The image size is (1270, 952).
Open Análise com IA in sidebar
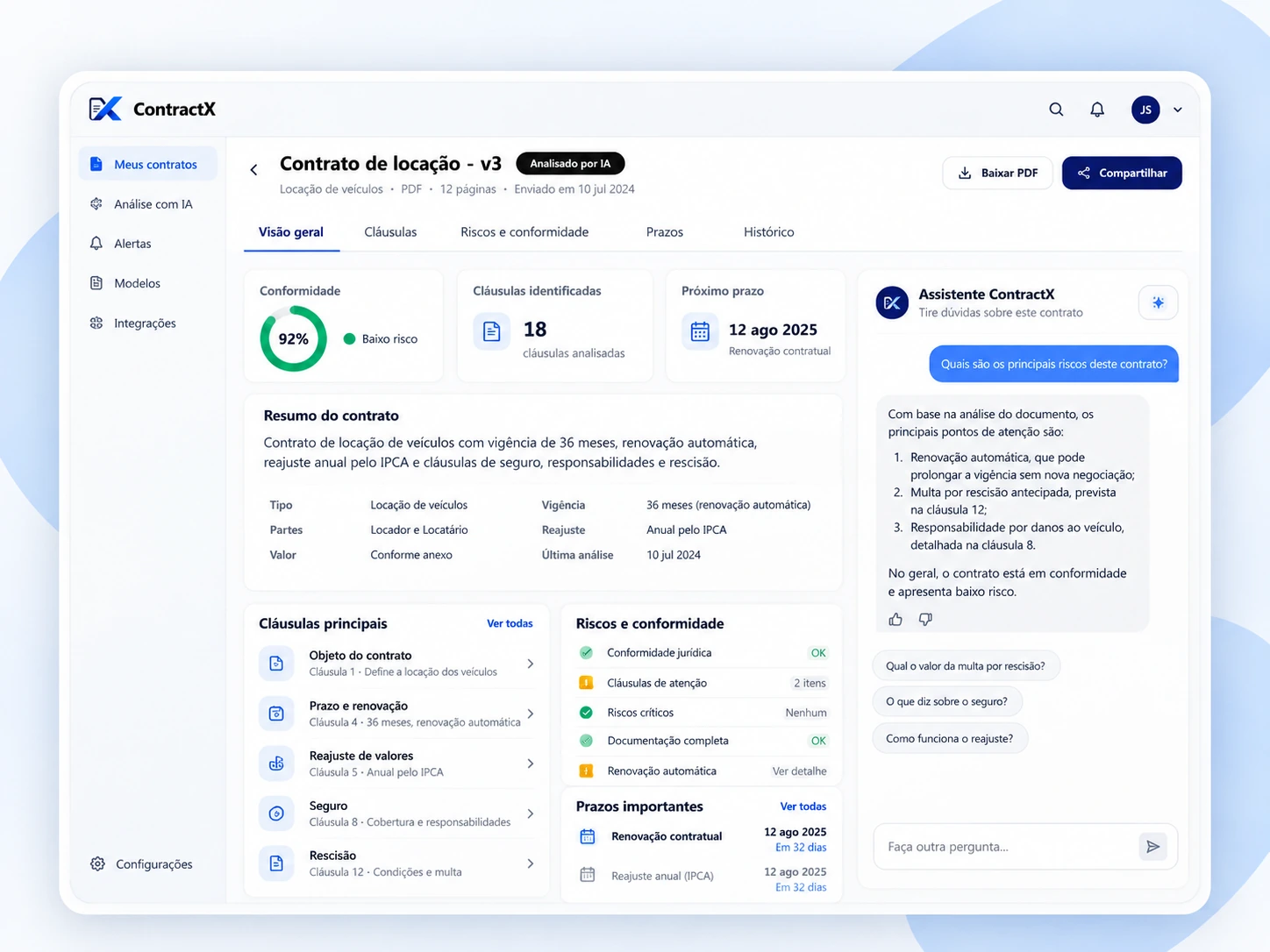tap(141, 204)
